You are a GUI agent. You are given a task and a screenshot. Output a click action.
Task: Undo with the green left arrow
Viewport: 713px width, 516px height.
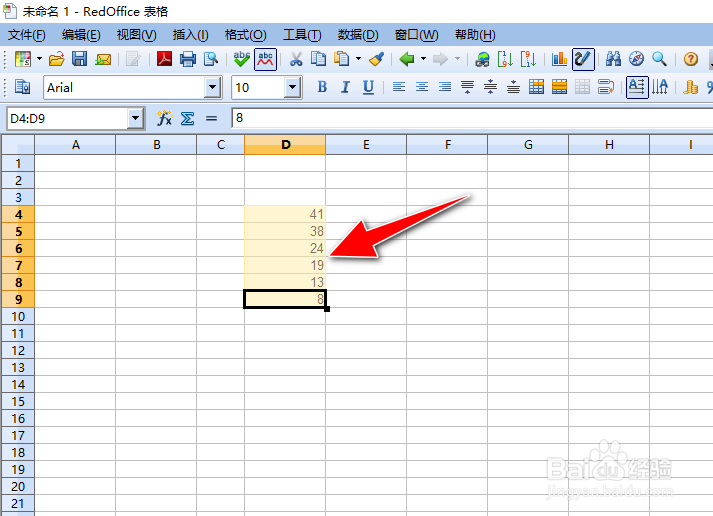click(x=407, y=59)
